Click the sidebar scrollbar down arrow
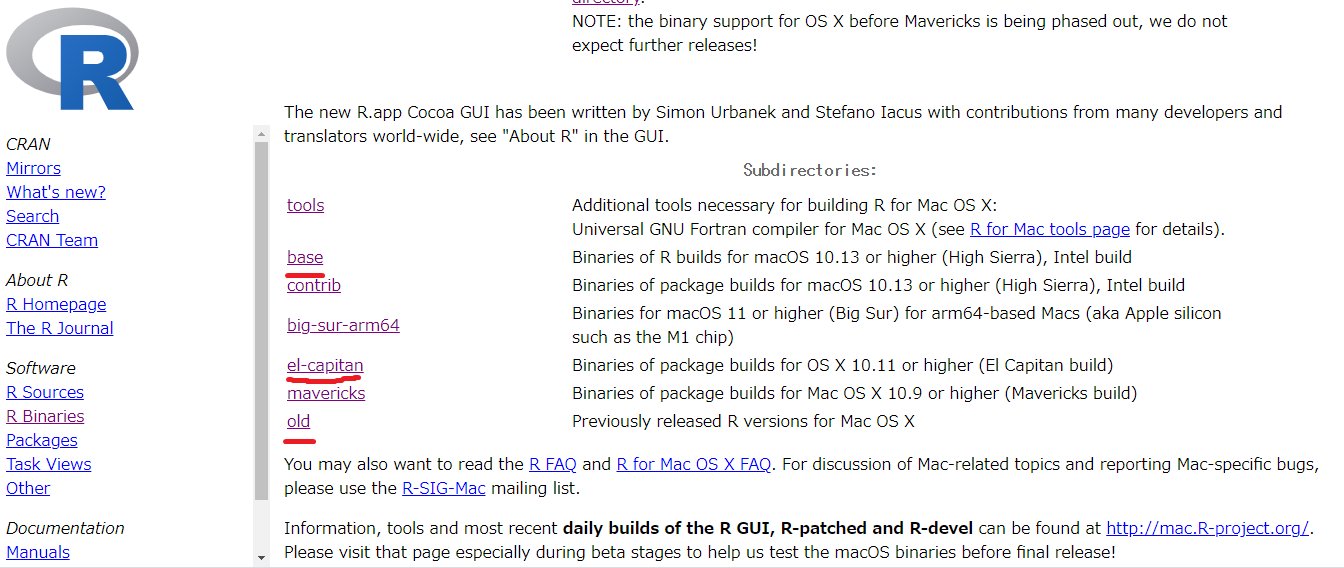 pos(262,557)
